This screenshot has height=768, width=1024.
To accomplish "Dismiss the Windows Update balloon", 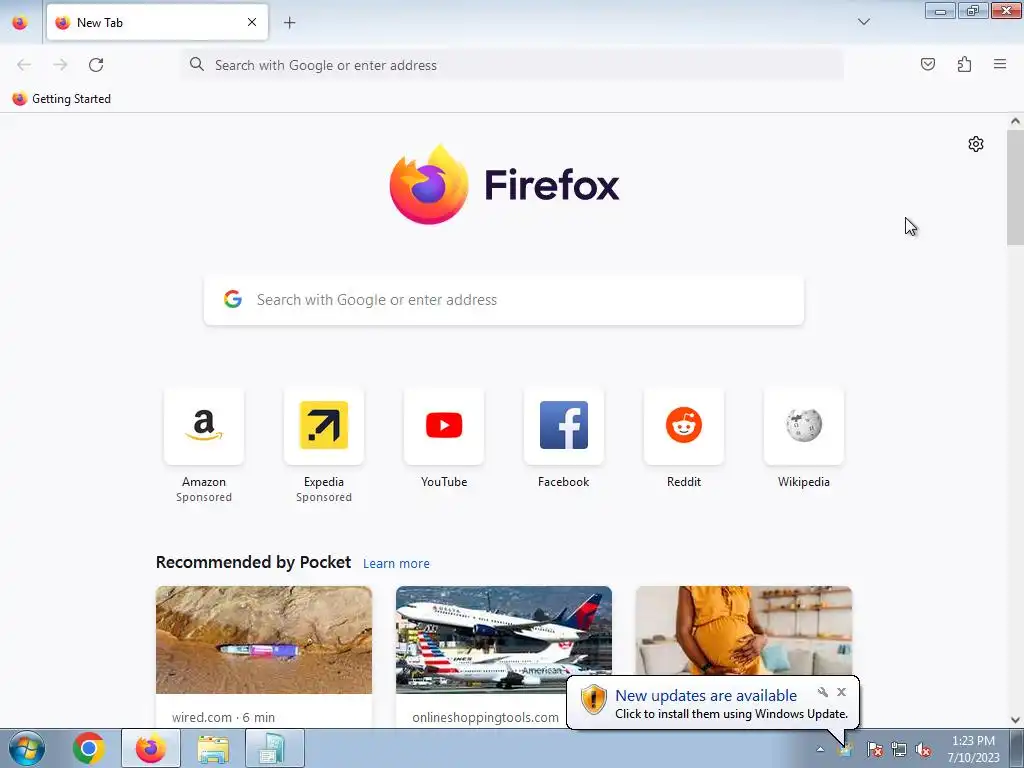I will [841, 692].
